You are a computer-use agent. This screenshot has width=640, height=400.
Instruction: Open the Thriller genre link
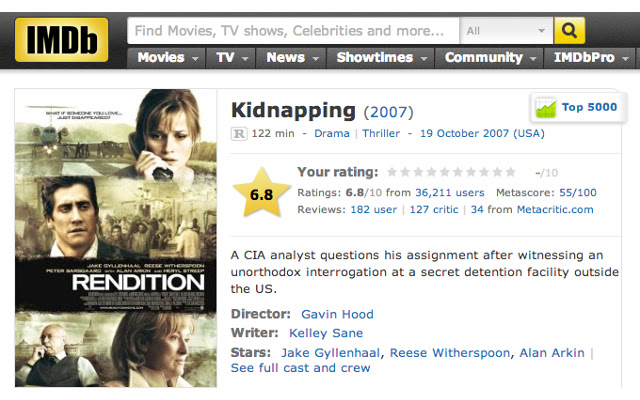(381, 133)
